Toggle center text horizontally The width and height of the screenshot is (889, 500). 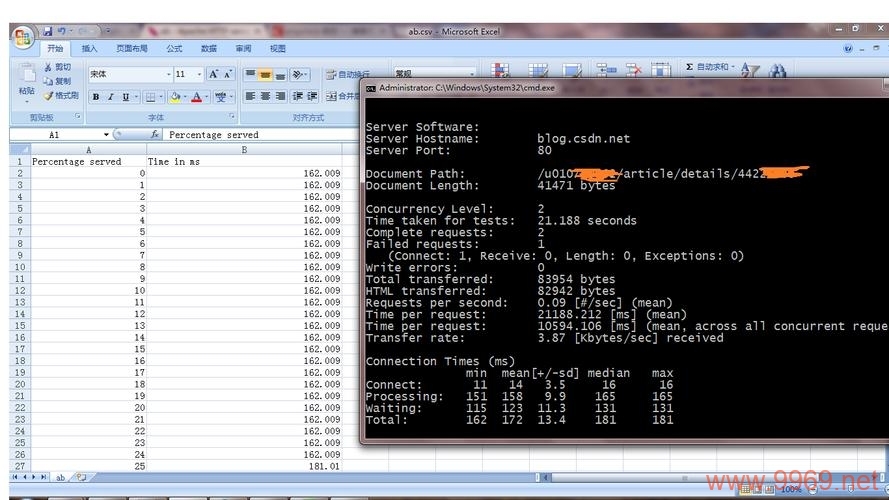[265, 96]
